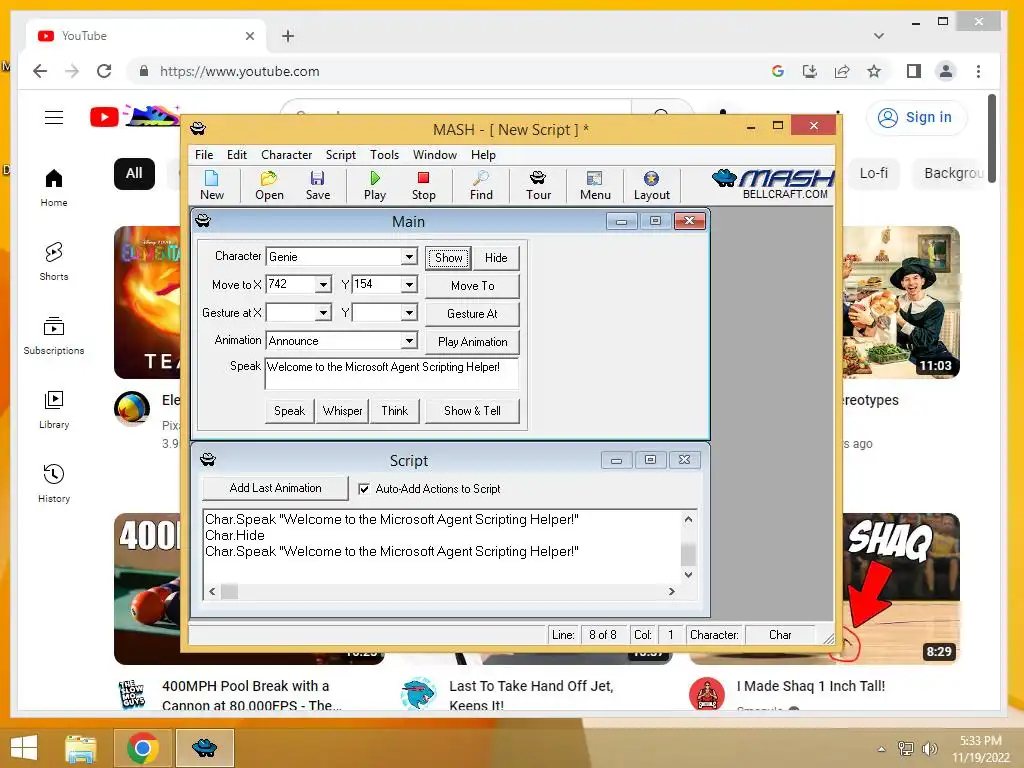Bookmark this page with the star icon
This screenshot has width=1024, height=768.
874,71
